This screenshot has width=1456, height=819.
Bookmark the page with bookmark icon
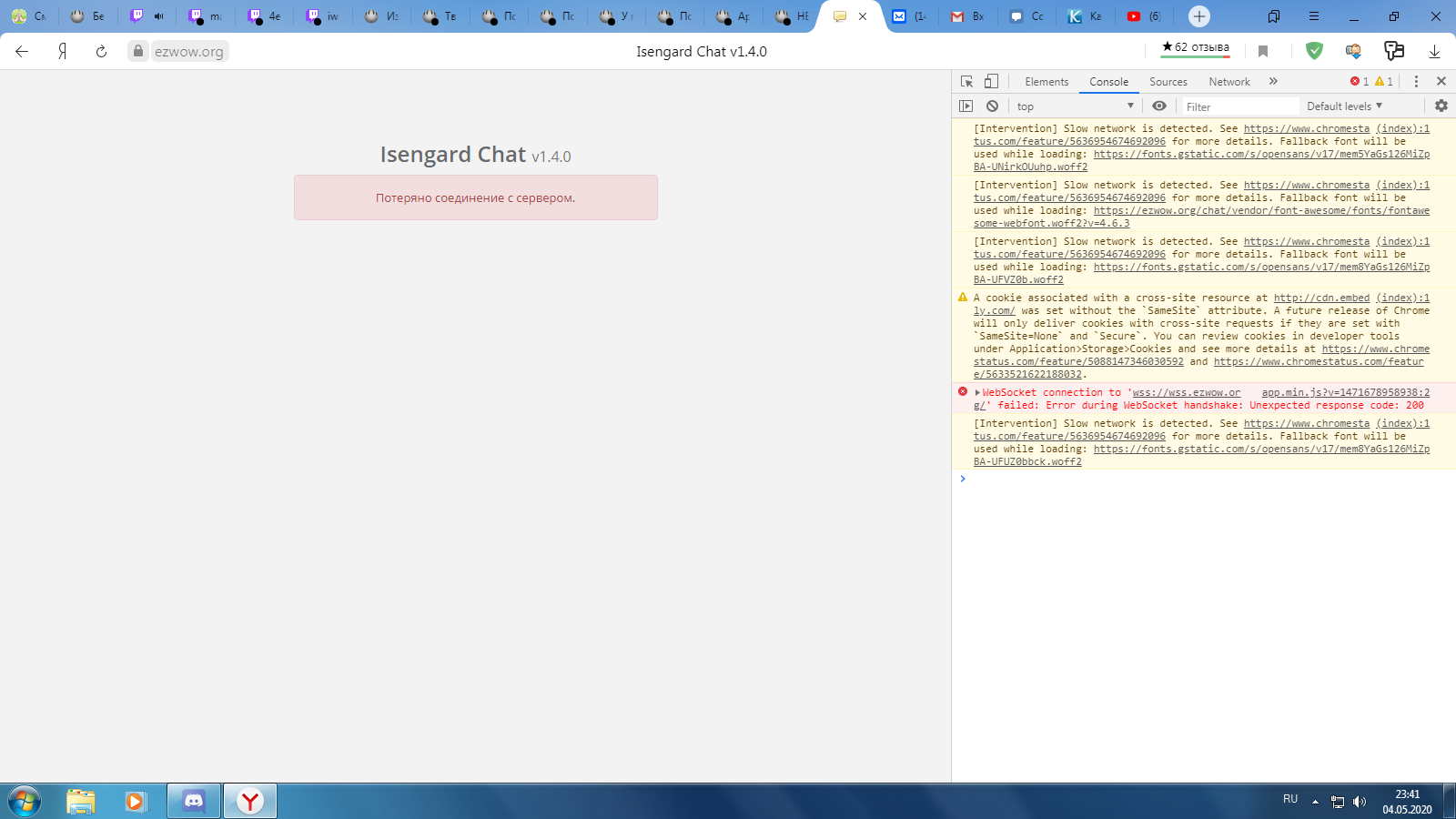pos(1263,51)
